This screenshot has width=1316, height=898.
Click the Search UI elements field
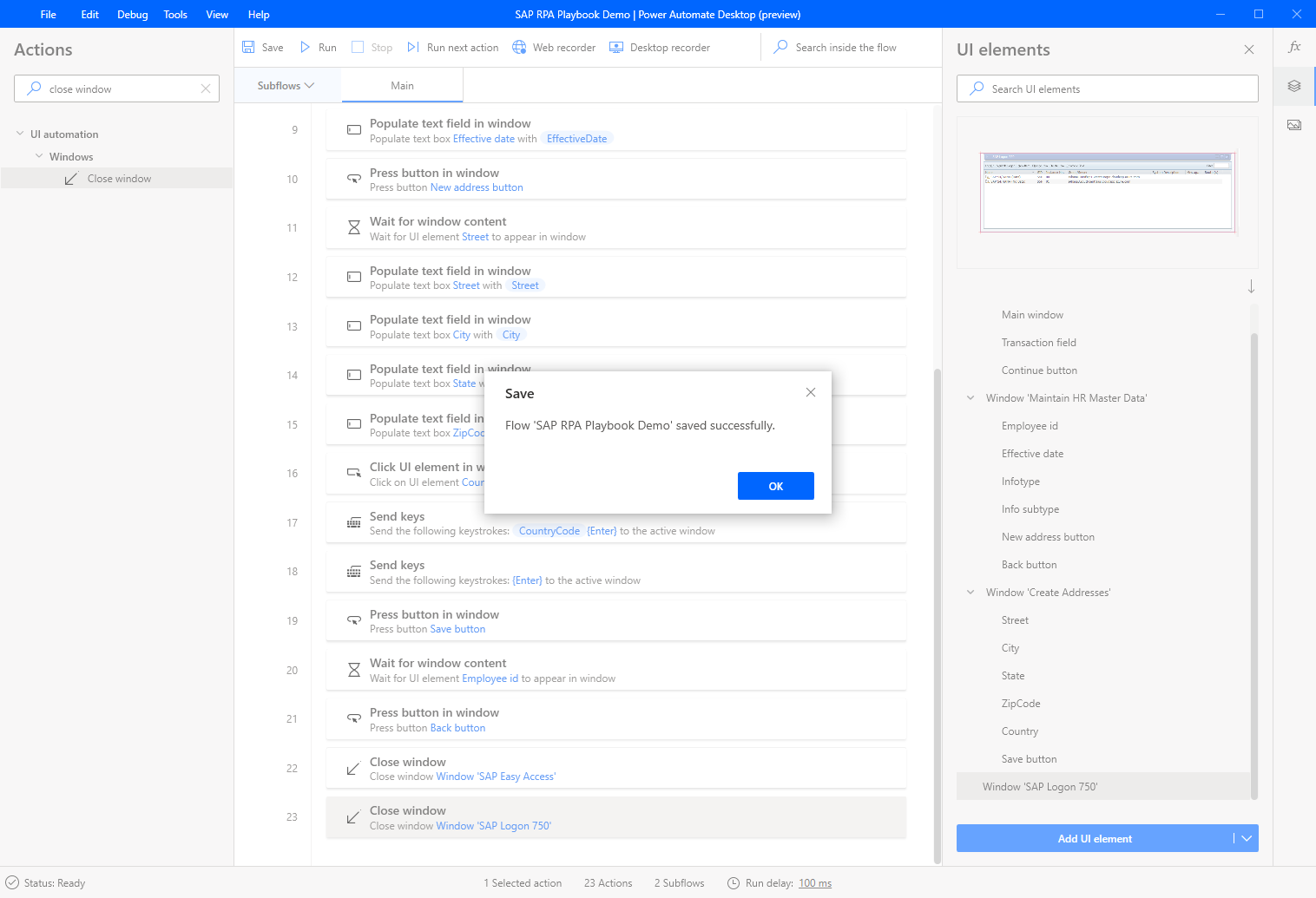tap(1108, 88)
